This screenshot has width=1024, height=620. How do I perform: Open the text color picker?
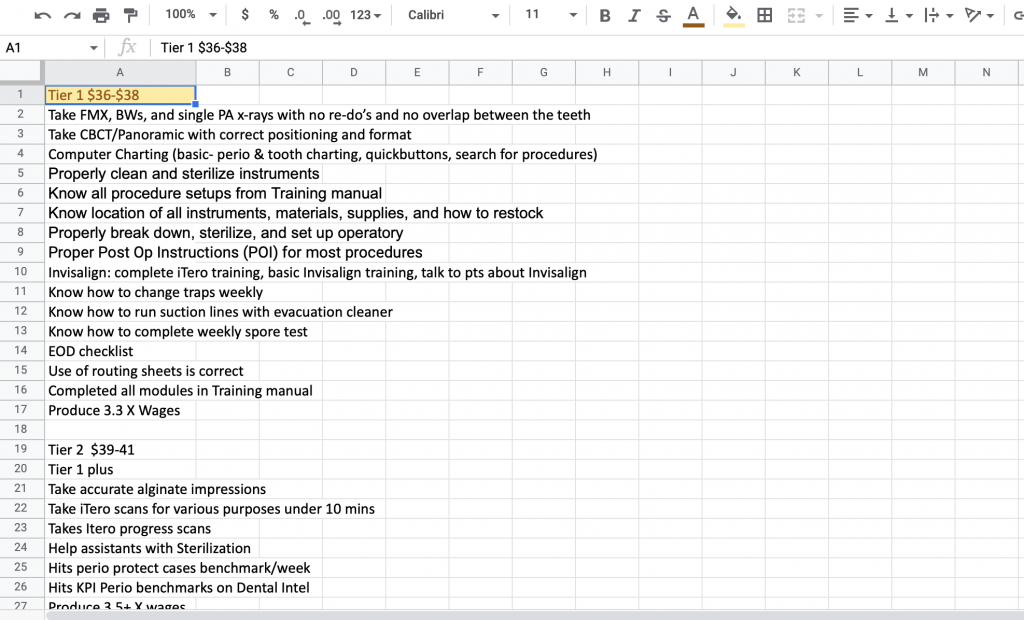coord(693,16)
